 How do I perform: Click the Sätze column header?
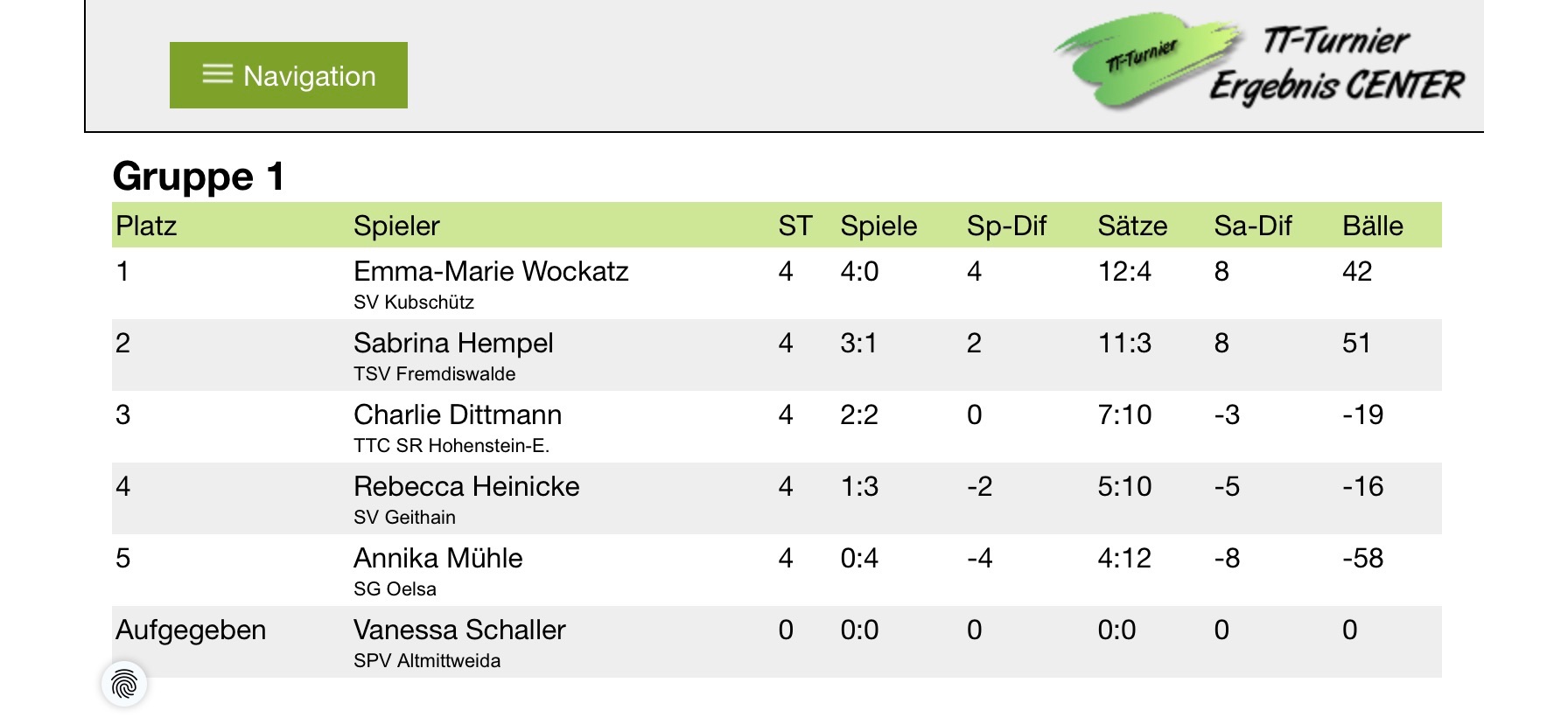point(1132,226)
